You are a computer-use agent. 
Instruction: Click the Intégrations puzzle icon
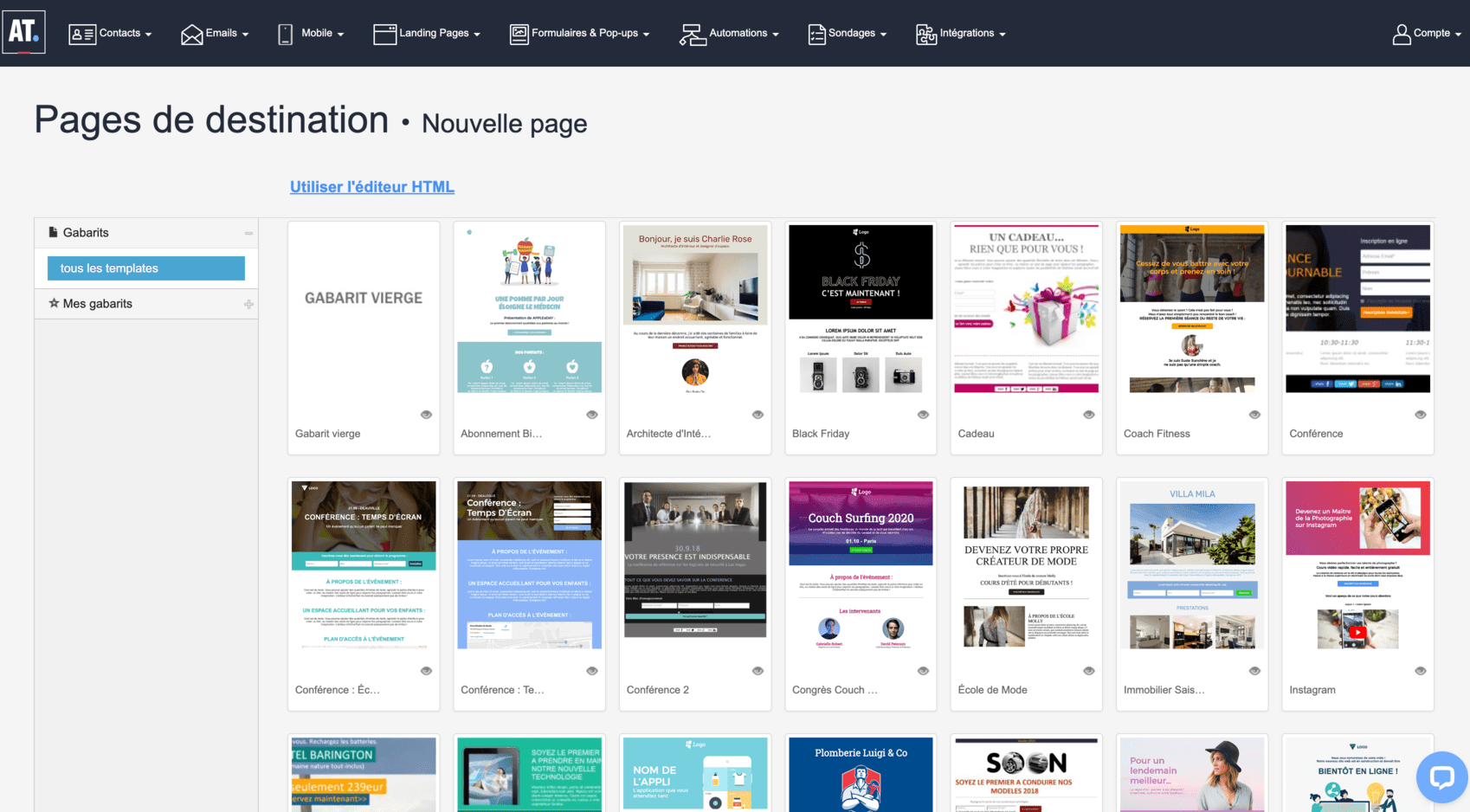click(926, 34)
